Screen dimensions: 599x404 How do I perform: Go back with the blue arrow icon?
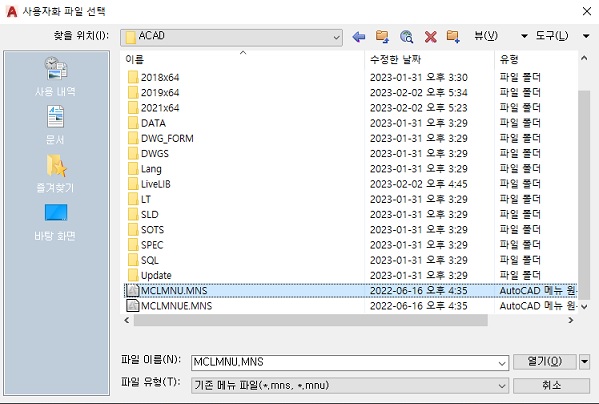coord(359,37)
